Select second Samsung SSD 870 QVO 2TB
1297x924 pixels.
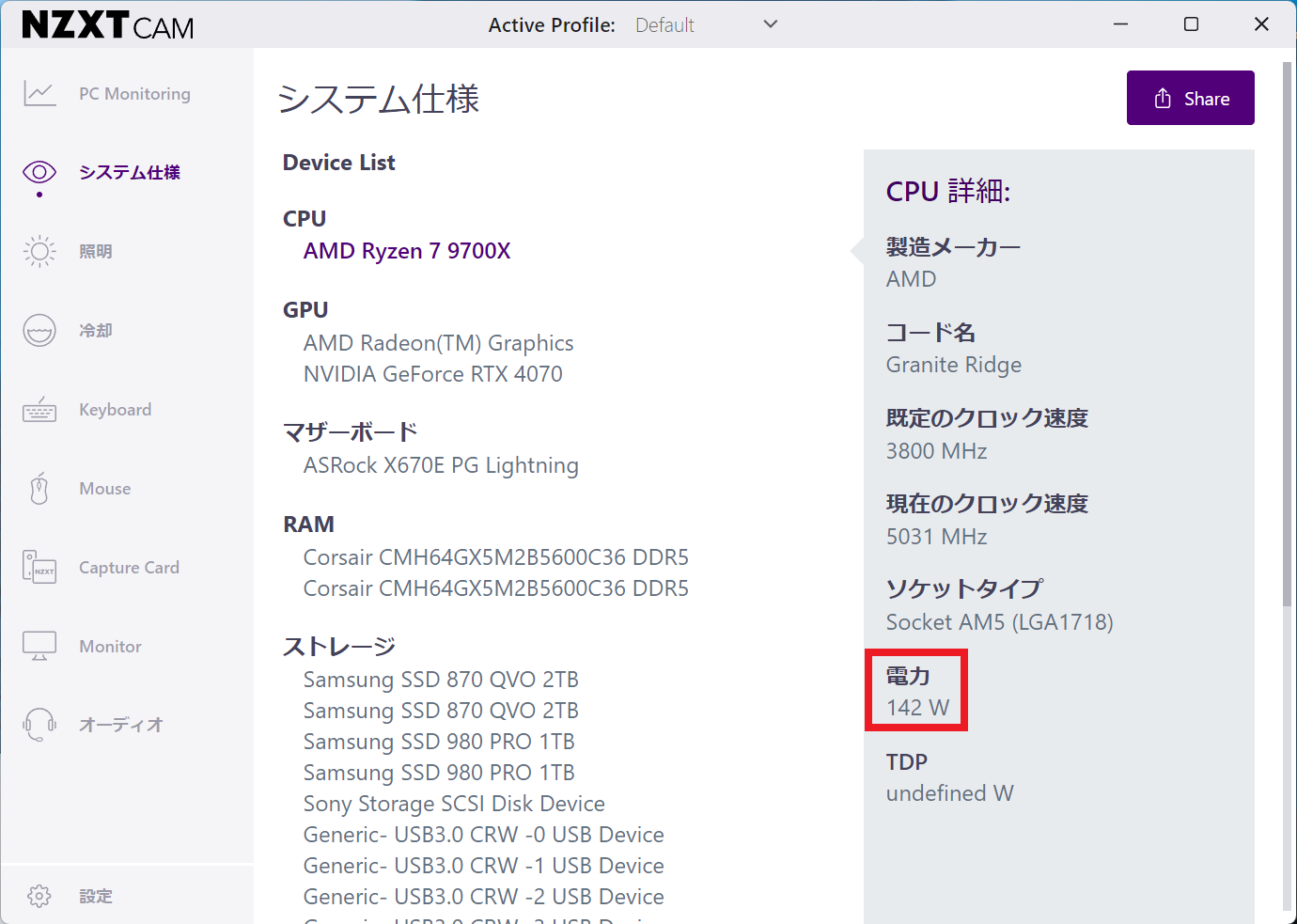click(x=441, y=711)
